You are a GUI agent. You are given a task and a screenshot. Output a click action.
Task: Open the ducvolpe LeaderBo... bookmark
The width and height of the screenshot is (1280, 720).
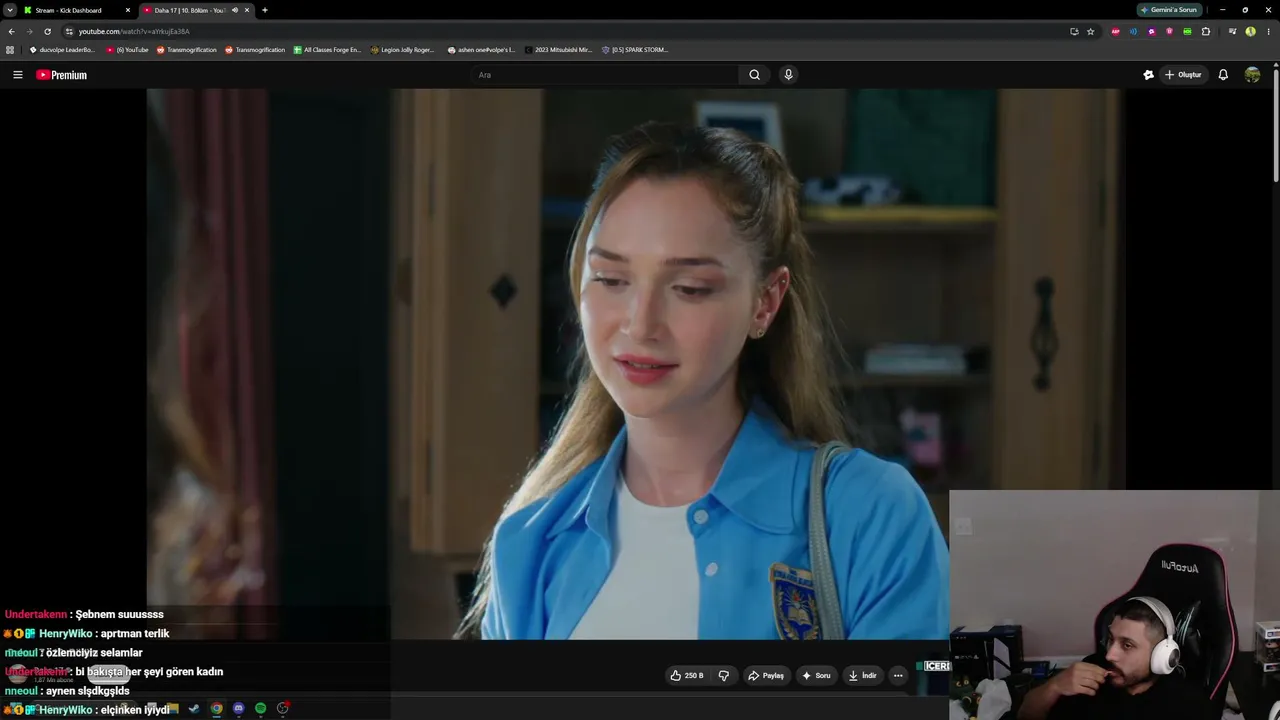coord(62,50)
